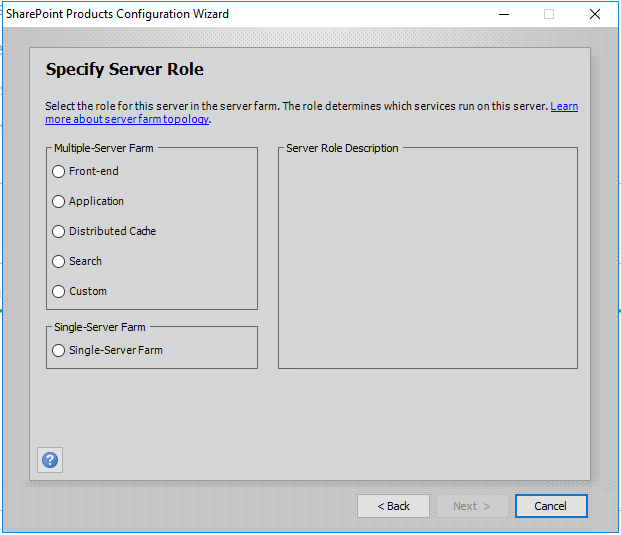Screen dimensions: 621x535
Task: Open the blue help question mark icon
Action: tap(50, 460)
